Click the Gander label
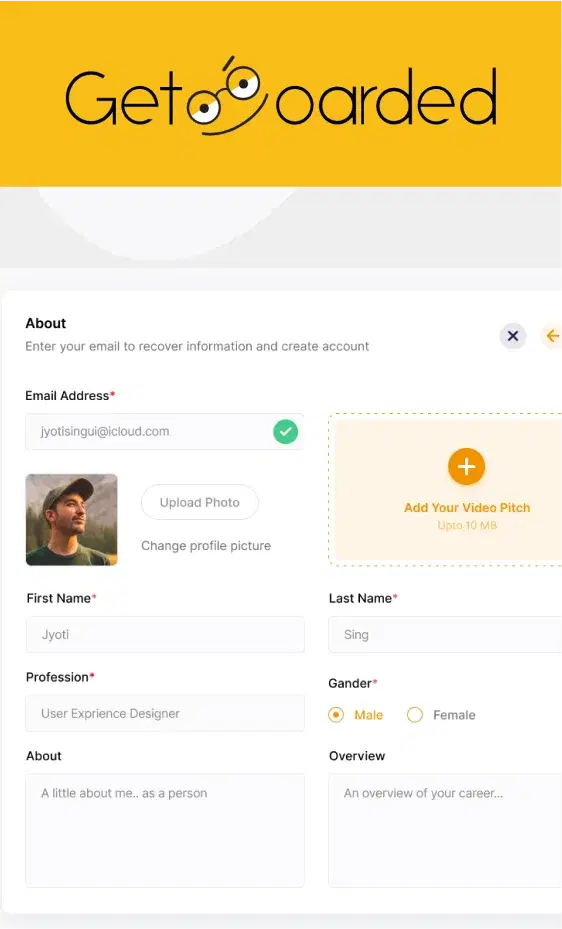Viewport: 562px width, 929px height. click(x=353, y=683)
